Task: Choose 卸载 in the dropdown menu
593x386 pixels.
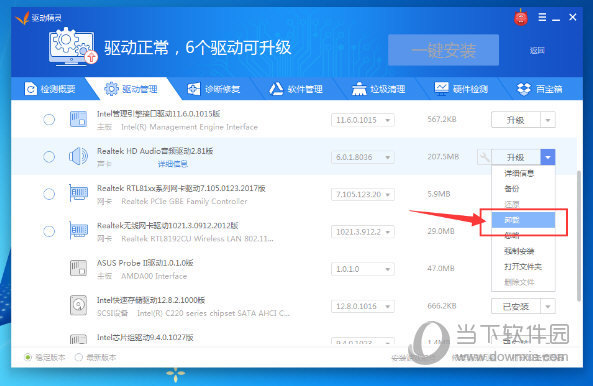Action: coord(523,220)
